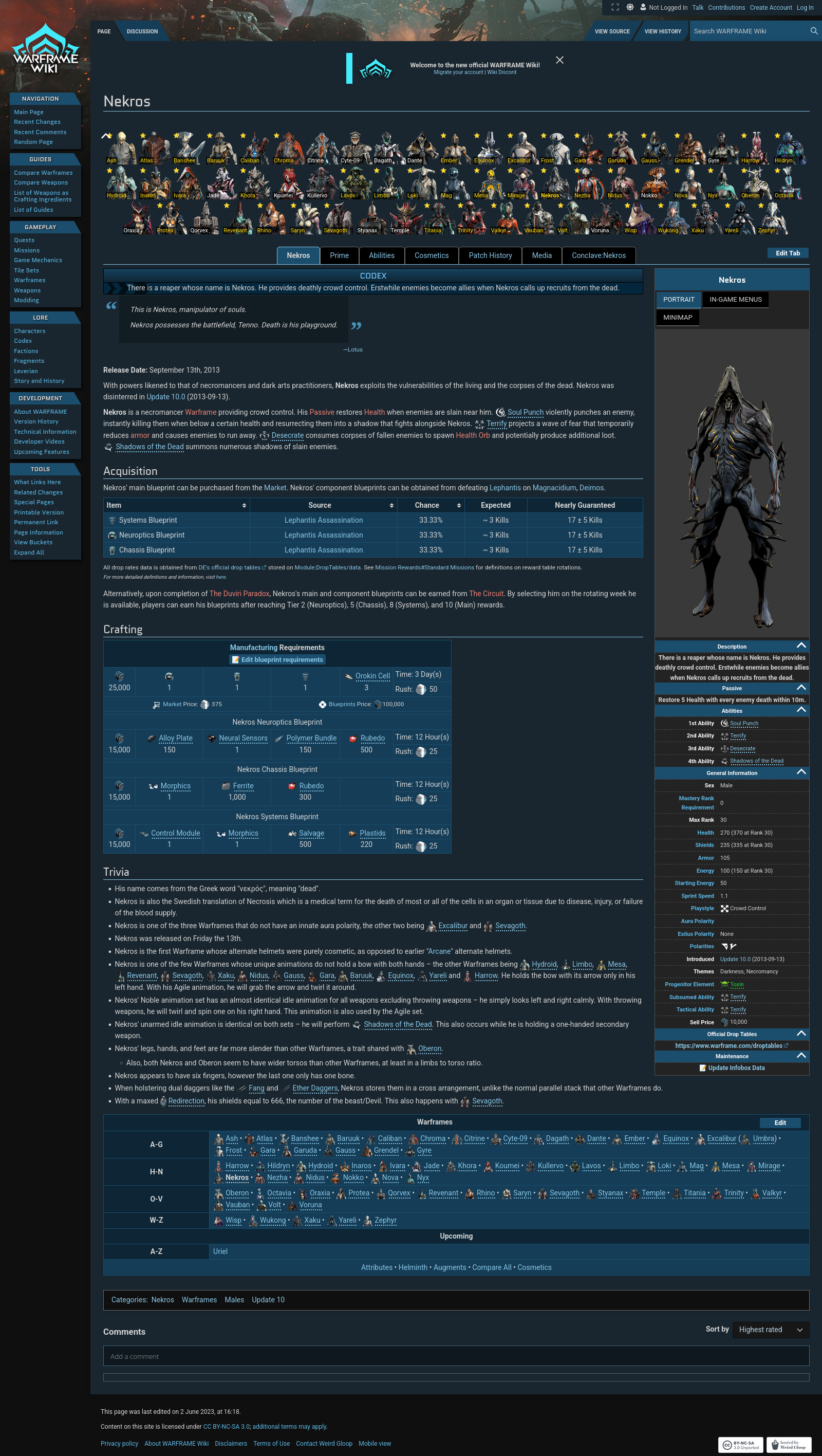The height and width of the screenshot is (1456, 822).
Task: Sort acquisition table by Chance column
Action: [458, 505]
